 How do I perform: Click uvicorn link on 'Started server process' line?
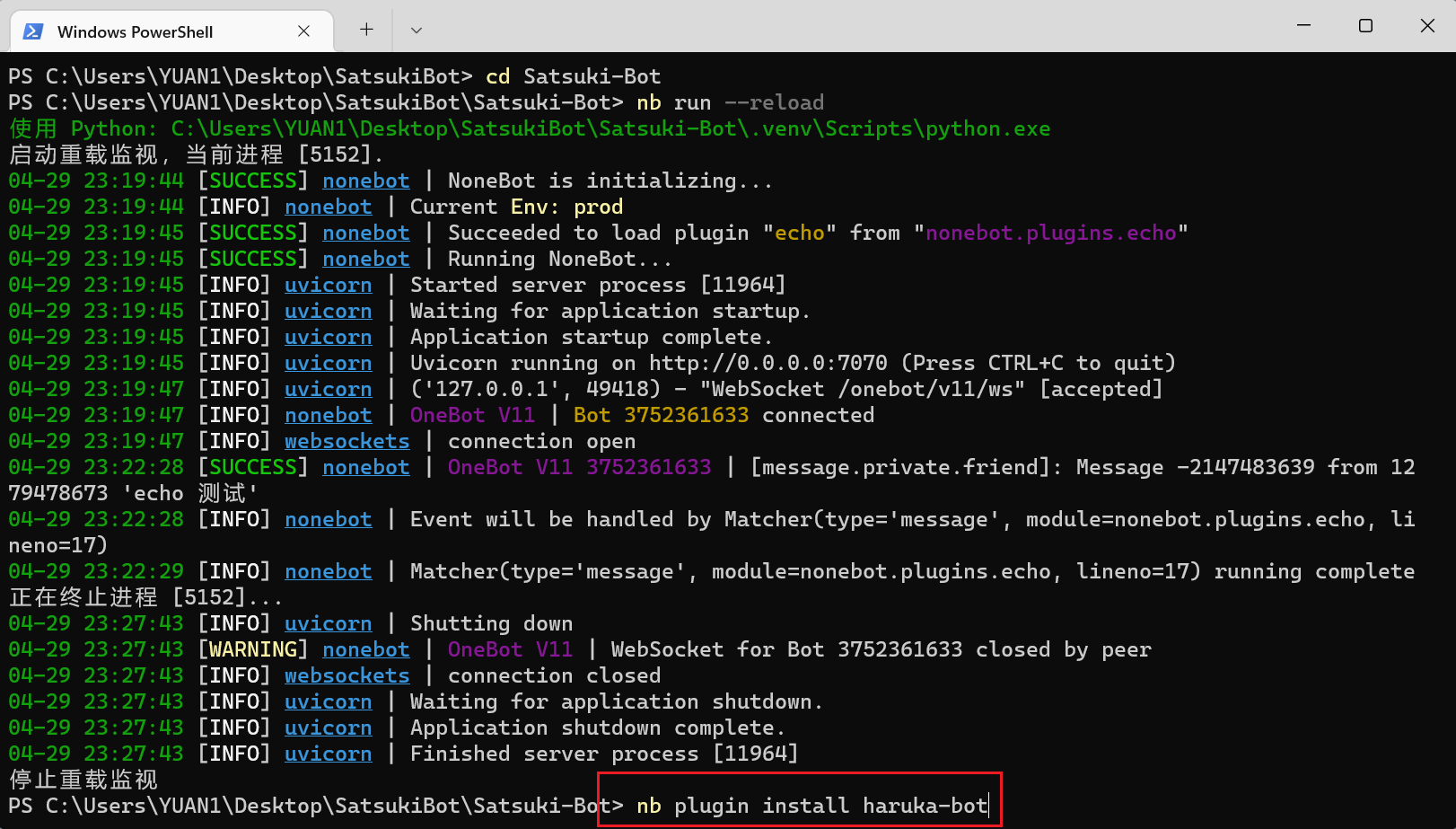[329, 285]
